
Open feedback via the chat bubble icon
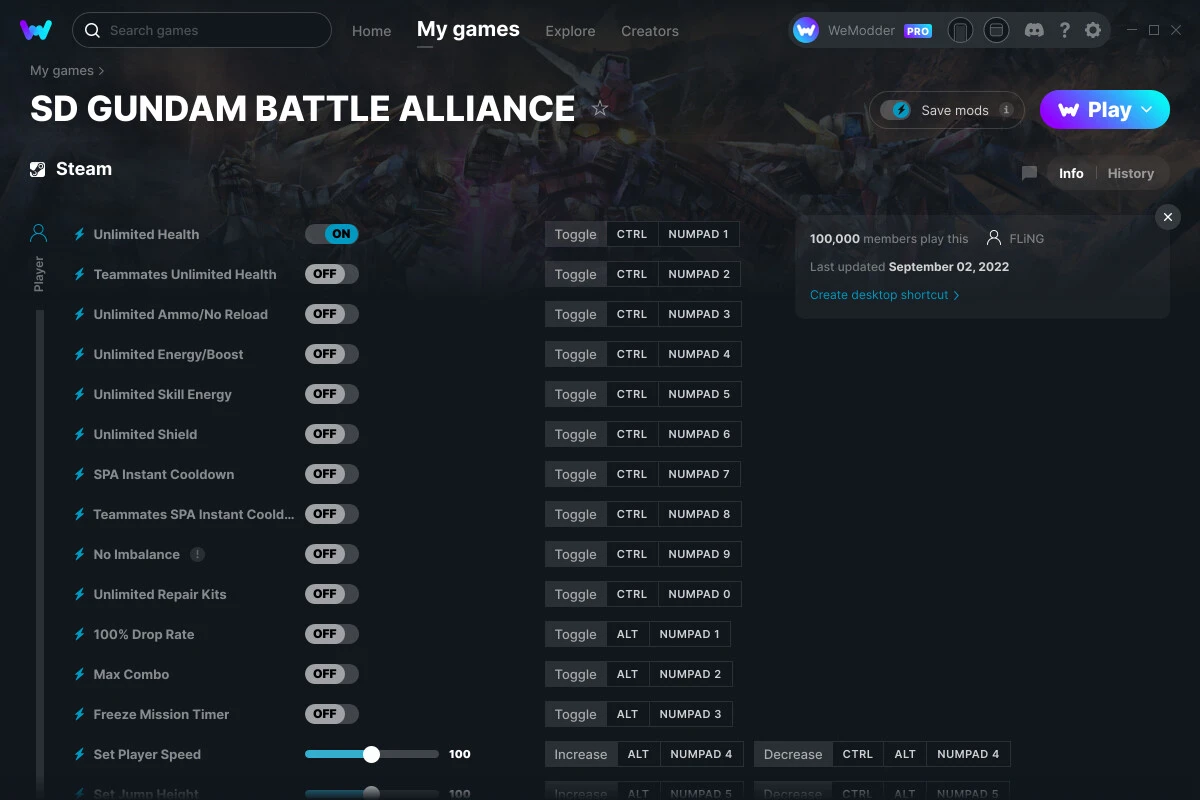click(x=1029, y=172)
